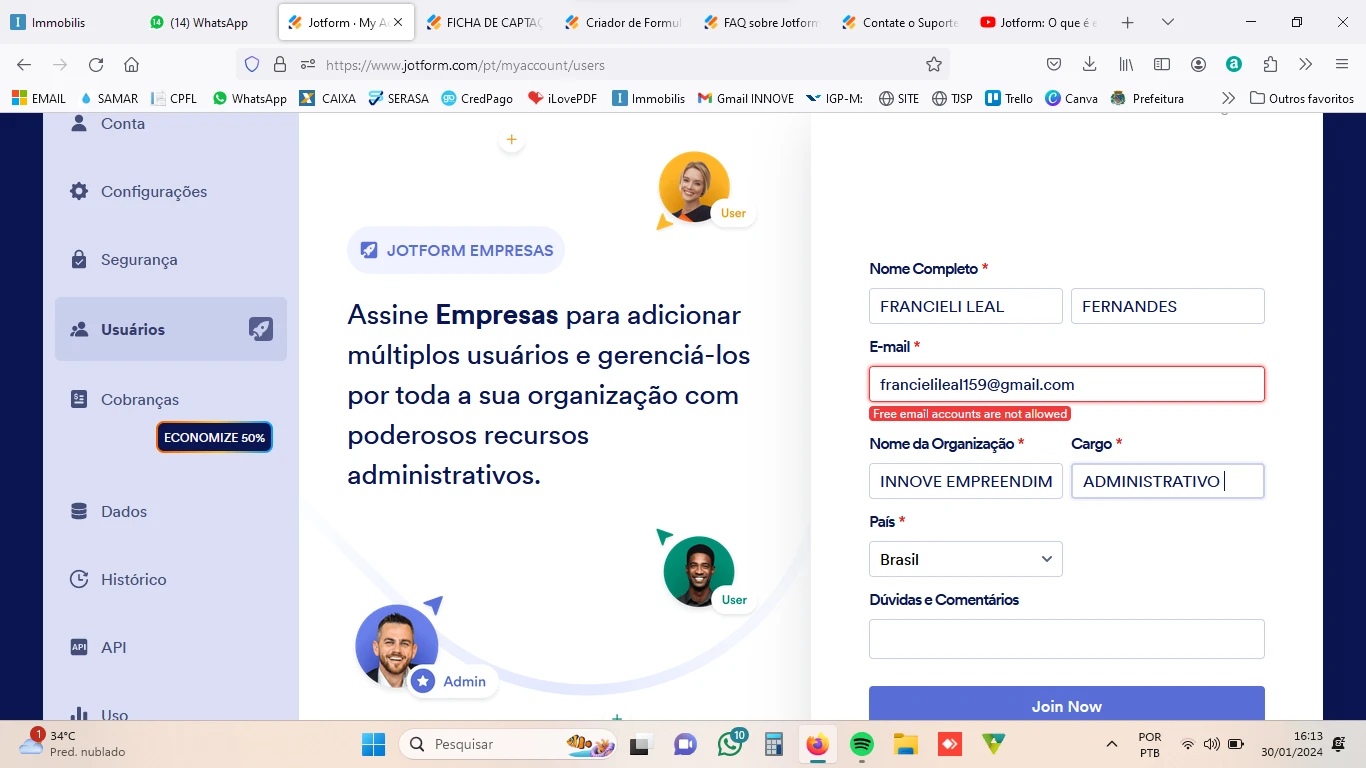Click the ECONOMIZE 50% offer
The height and width of the screenshot is (768, 1366).
click(x=213, y=437)
